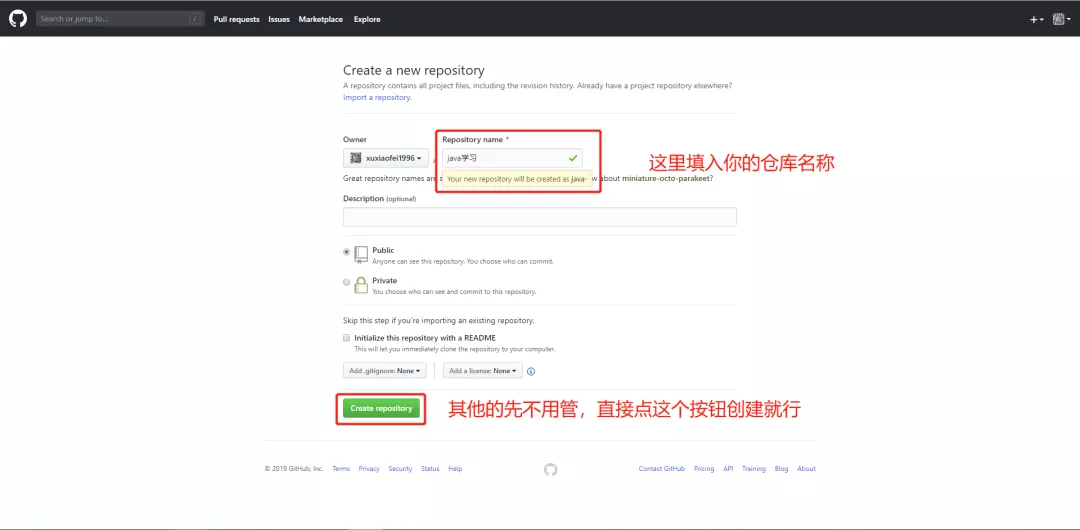The width and height of the screenshot is (1080, 530).
Task: Click the Create repository button
Action: 381,408
